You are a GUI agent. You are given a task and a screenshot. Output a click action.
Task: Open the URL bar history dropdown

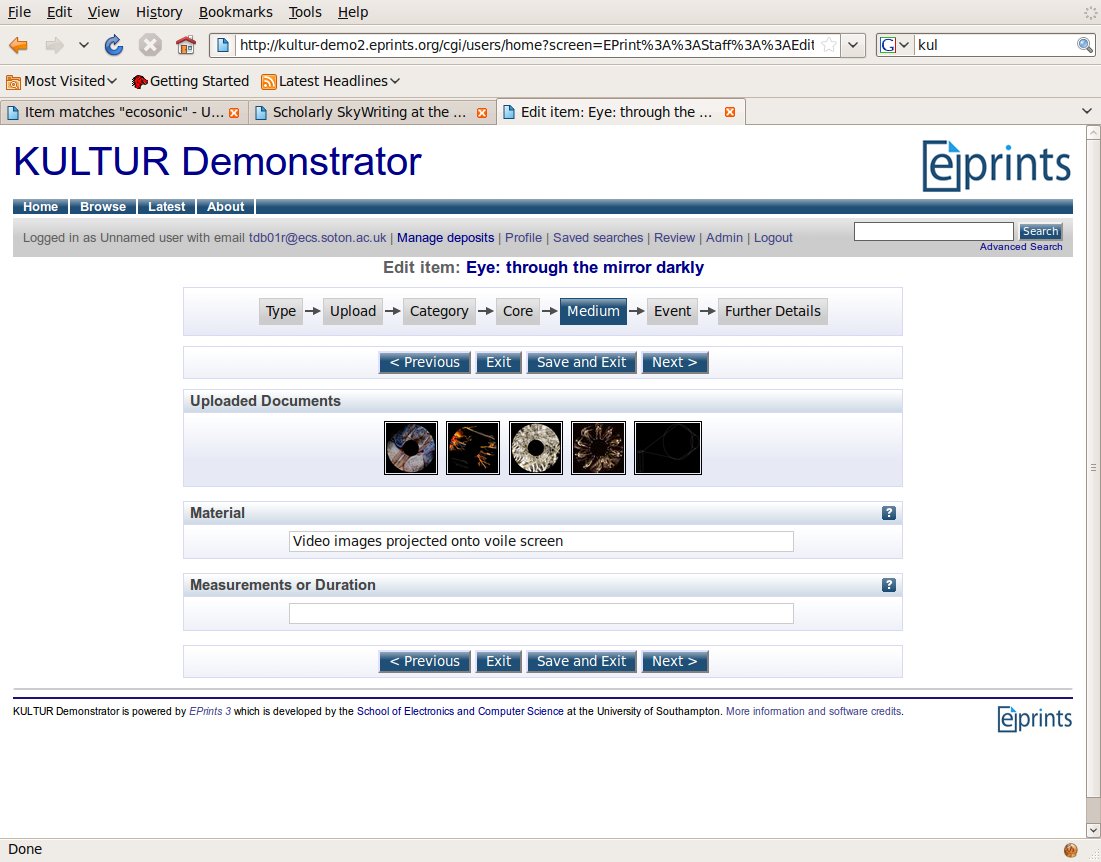(853, 45)
